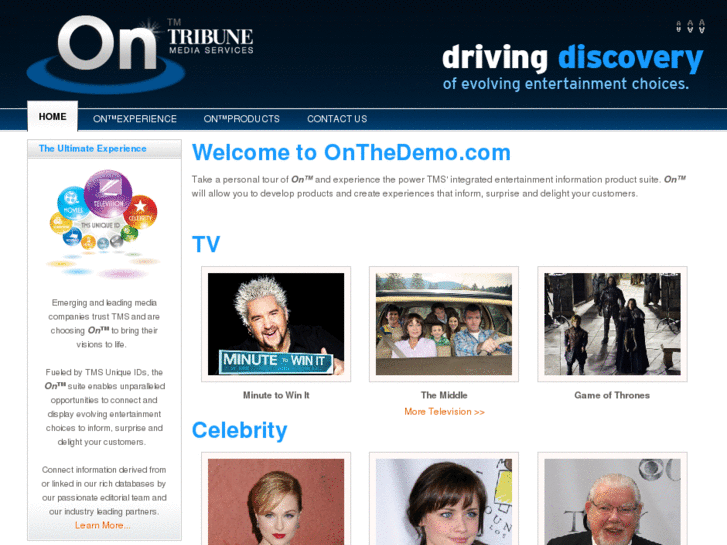Select the medium 'A' text size icon
This screenshot has height=545, width=727.
click(690, 26)
